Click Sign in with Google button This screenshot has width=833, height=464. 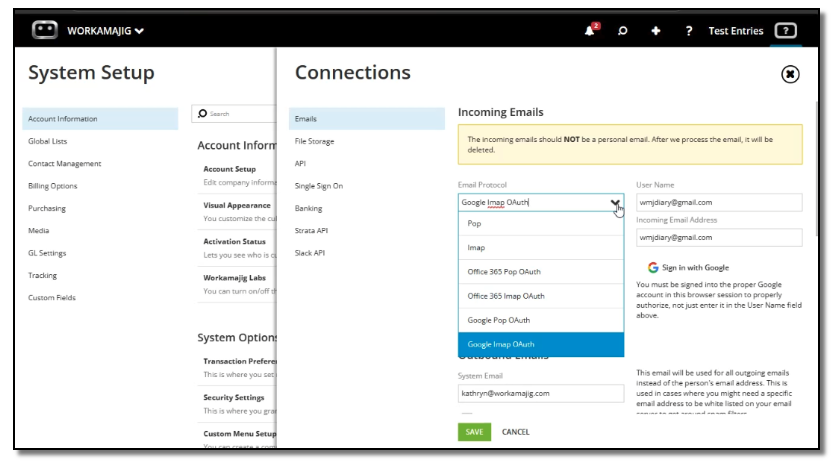688,267
